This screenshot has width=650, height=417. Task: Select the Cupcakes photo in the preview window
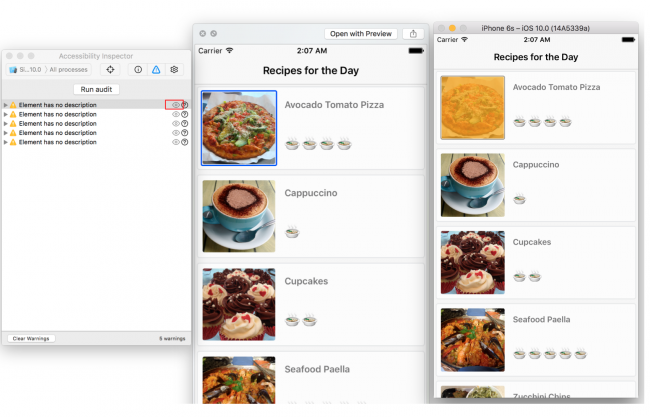click(239, 304)
